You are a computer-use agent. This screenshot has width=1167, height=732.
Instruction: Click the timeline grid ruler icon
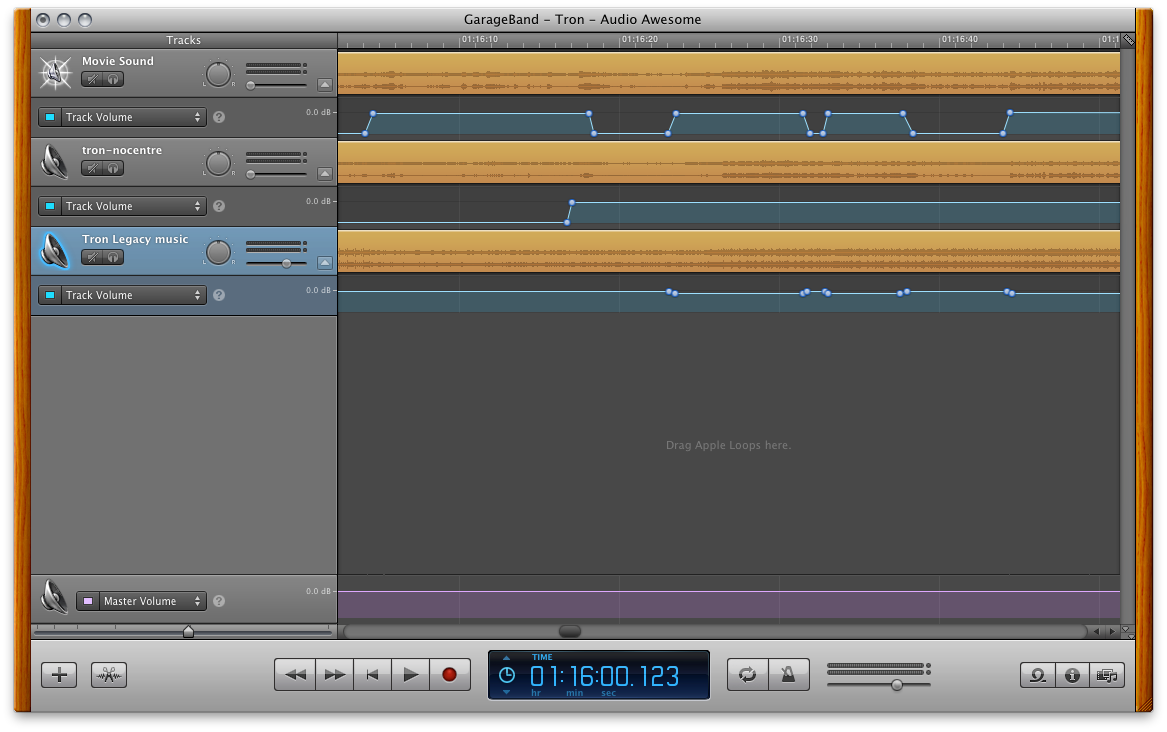tap(1128, 40)
